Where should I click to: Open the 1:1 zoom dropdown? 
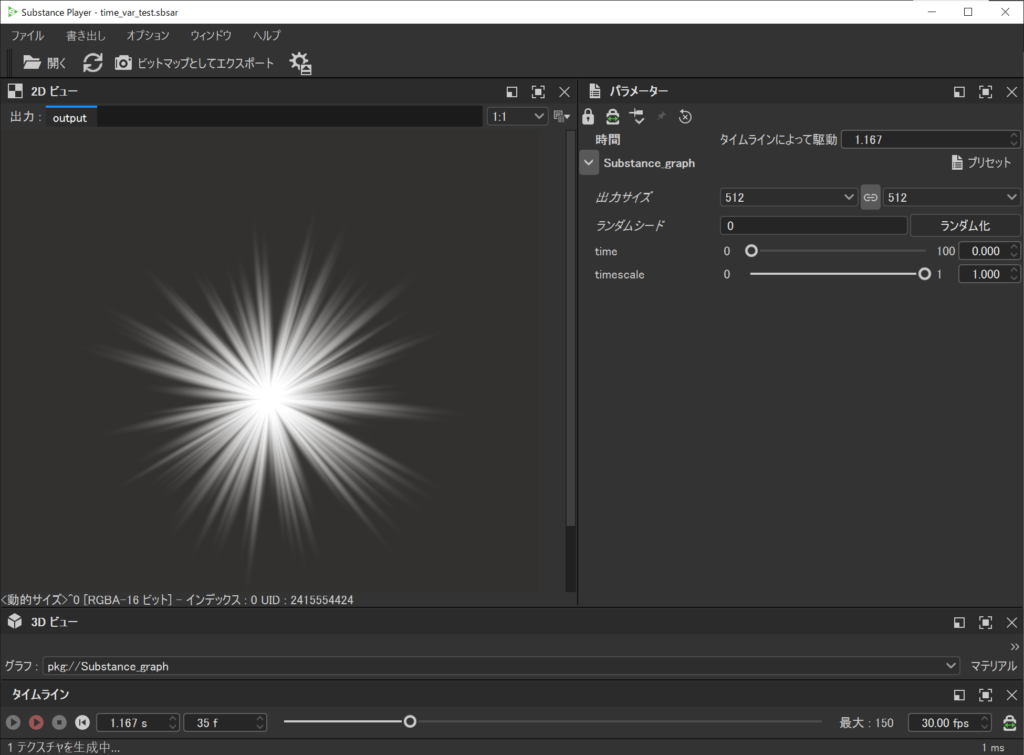(x=518, y=117)
